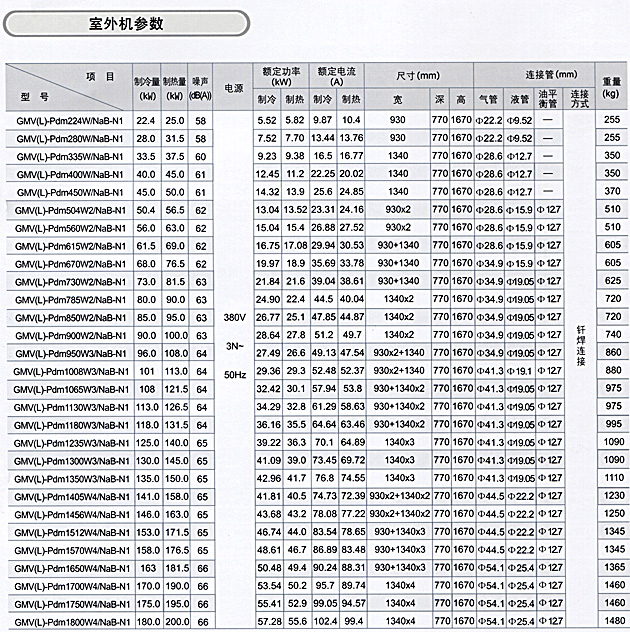The height and width of the screenshot is (632, 630).
Task: Click the 高 height sub-header
Action: tap(461, 100)
